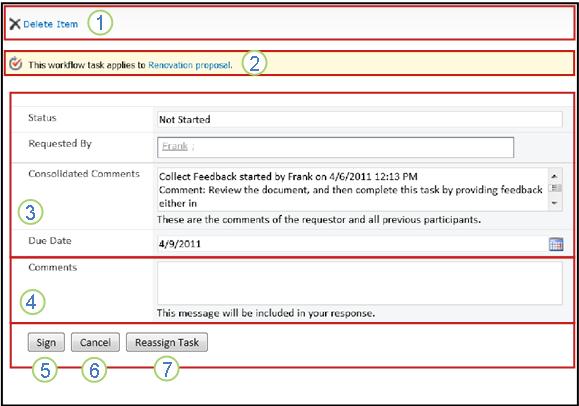
Task: Open the Due Date calendar picker icon
Action: [556, 244]
